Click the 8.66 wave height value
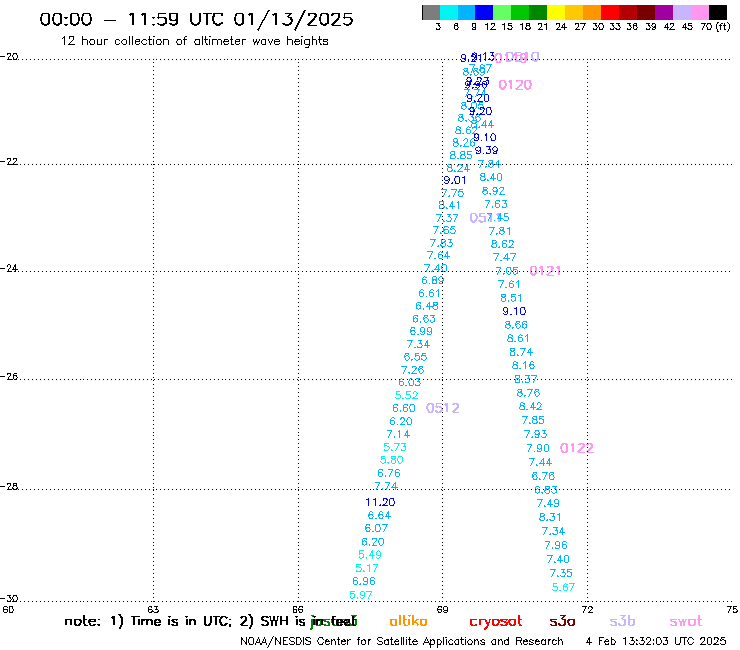Viewport: 740px width, 650px height. point(516,325)
